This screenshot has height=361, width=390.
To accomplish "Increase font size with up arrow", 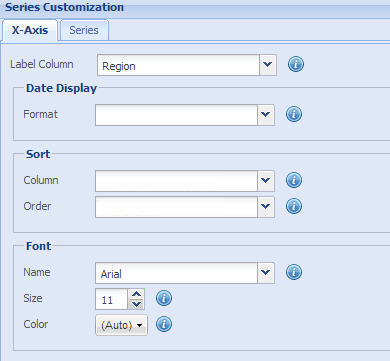I will pos(136,294).
